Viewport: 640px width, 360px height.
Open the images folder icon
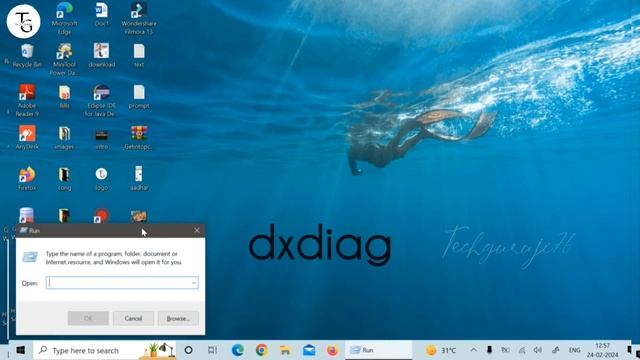64,138
